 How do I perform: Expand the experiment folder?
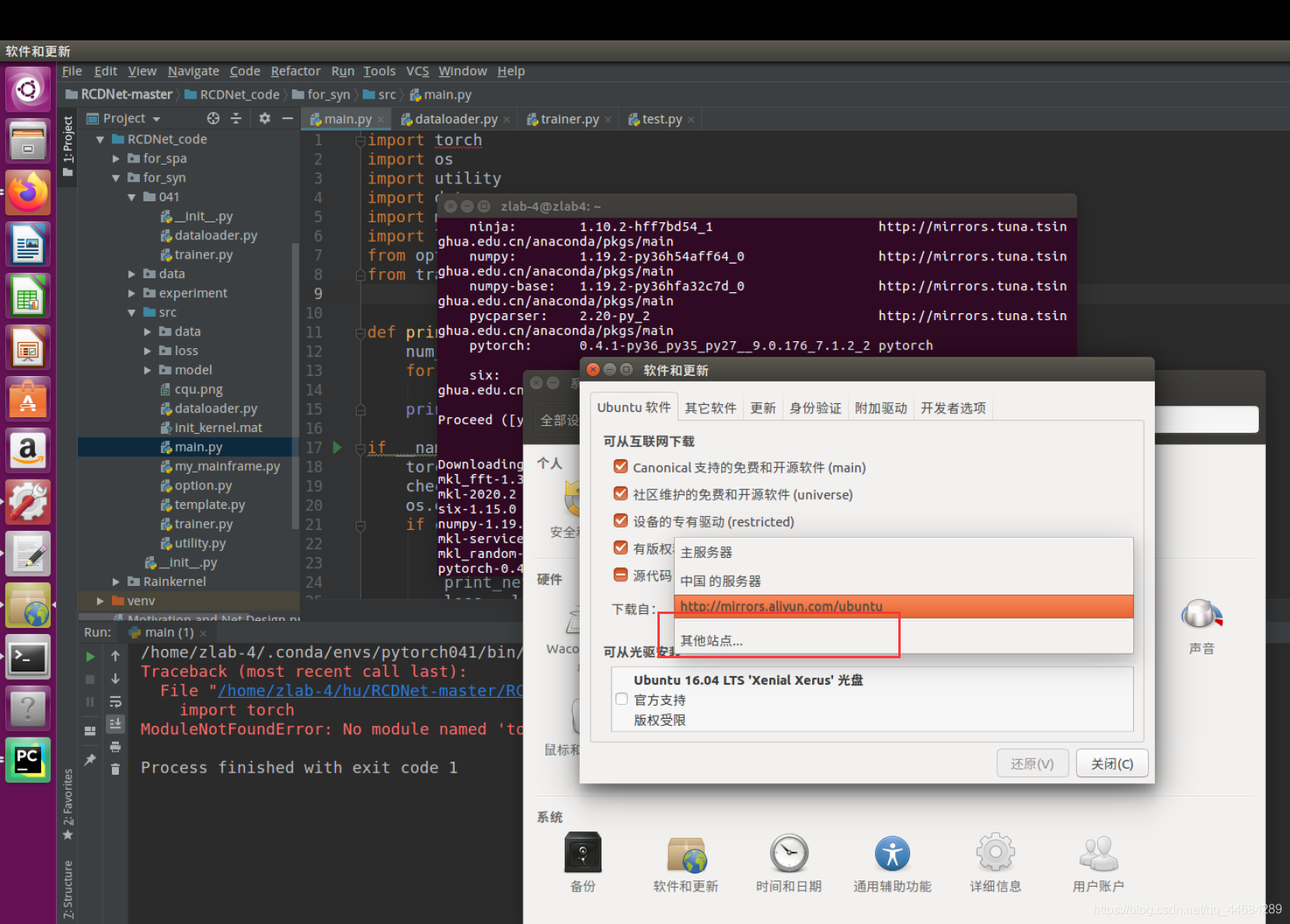pyautogui.click(x=131, y=293)
